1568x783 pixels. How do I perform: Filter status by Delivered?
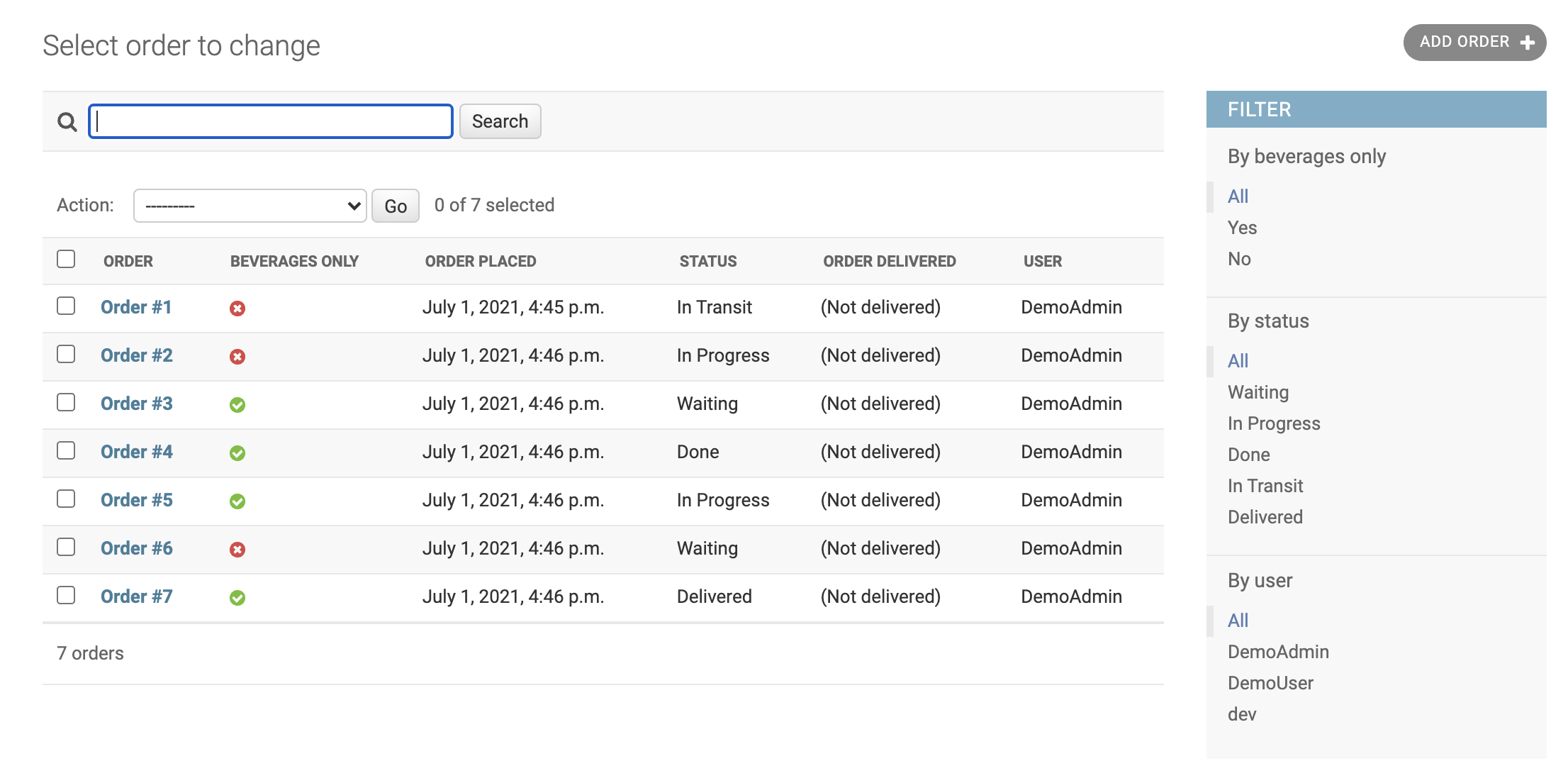coord(1265,517)
